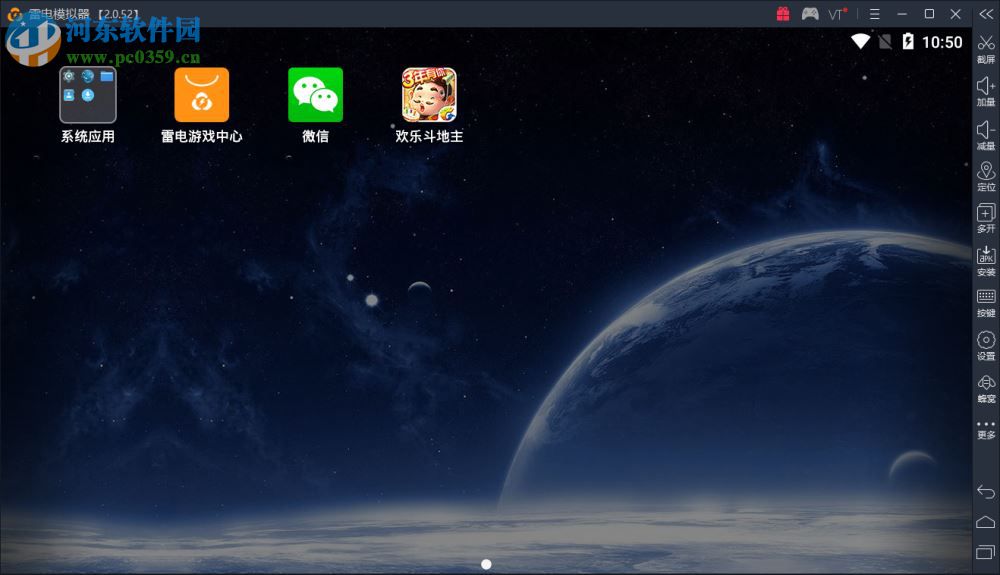
Task: Click the gamepad icon in title bar
Action: (810, 14)
